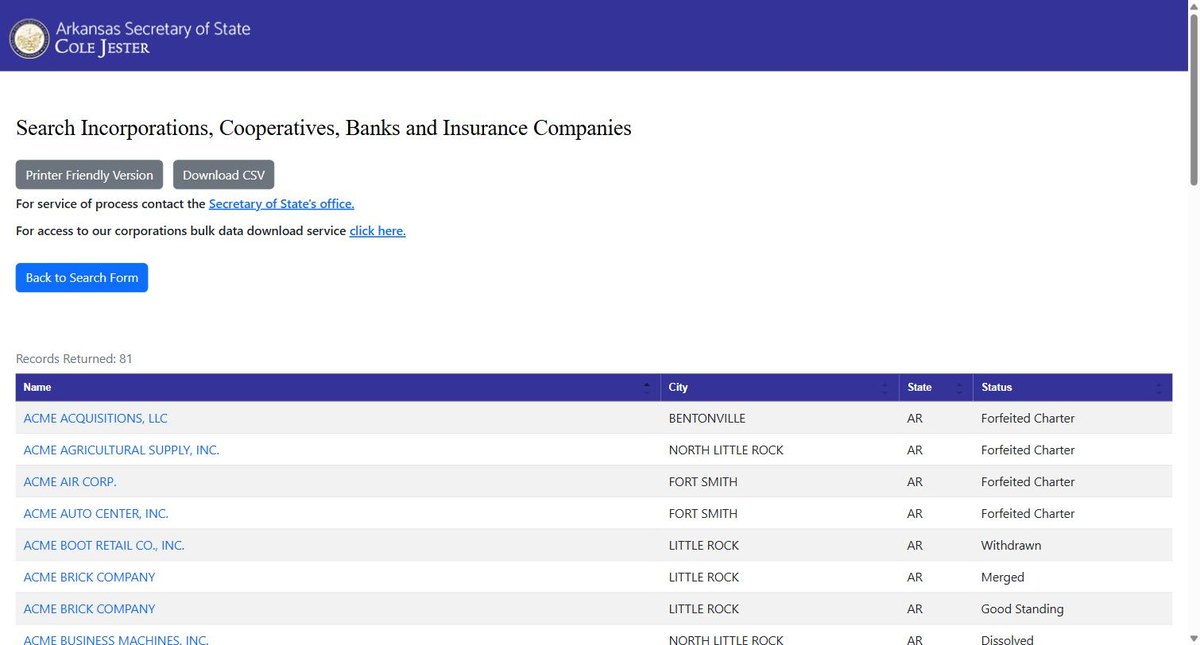Viewport: 1200px width, 645px height.
Task: Open ACME BOOT RETAIL CO., INC. record
Action: pos(104,546)
